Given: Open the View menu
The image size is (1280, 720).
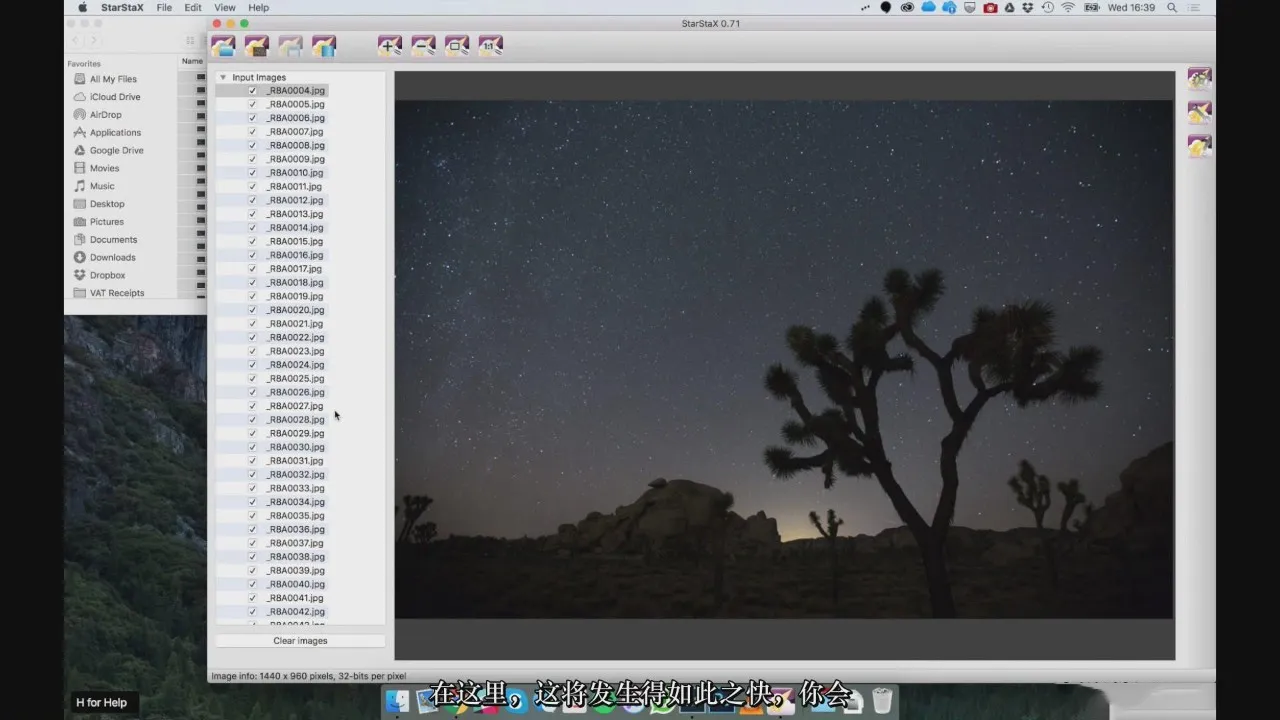Looking at the screenshot, I should click(x=225, y=8).
